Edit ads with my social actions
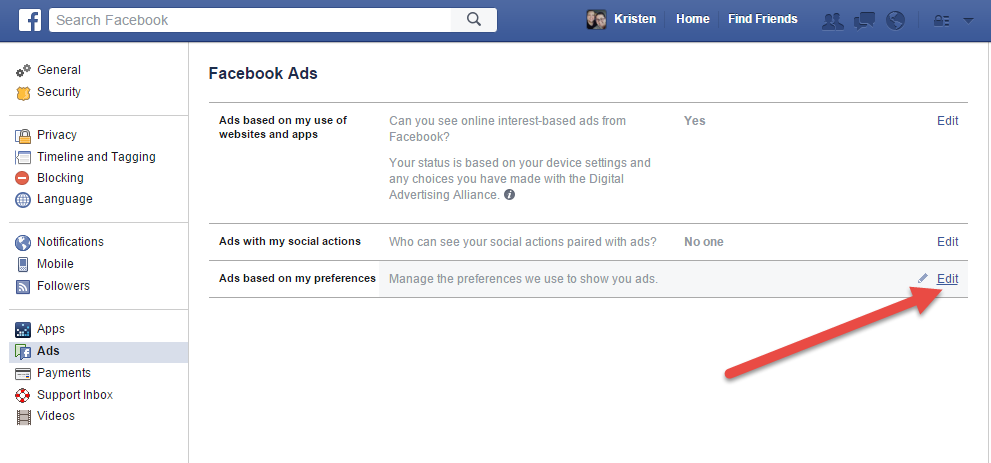The width and height of the screenshot is (991, 463). tap(947, 241)
